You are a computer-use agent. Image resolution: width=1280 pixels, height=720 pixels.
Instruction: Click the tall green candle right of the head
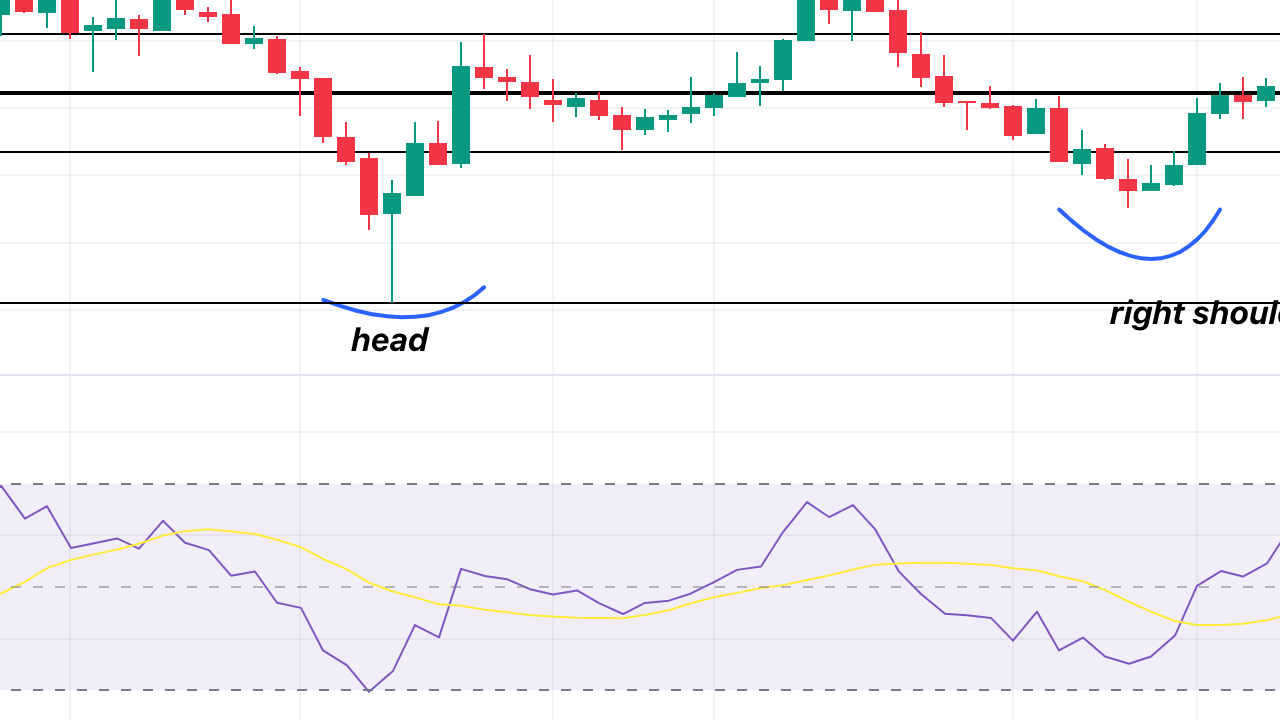[461, 115]
